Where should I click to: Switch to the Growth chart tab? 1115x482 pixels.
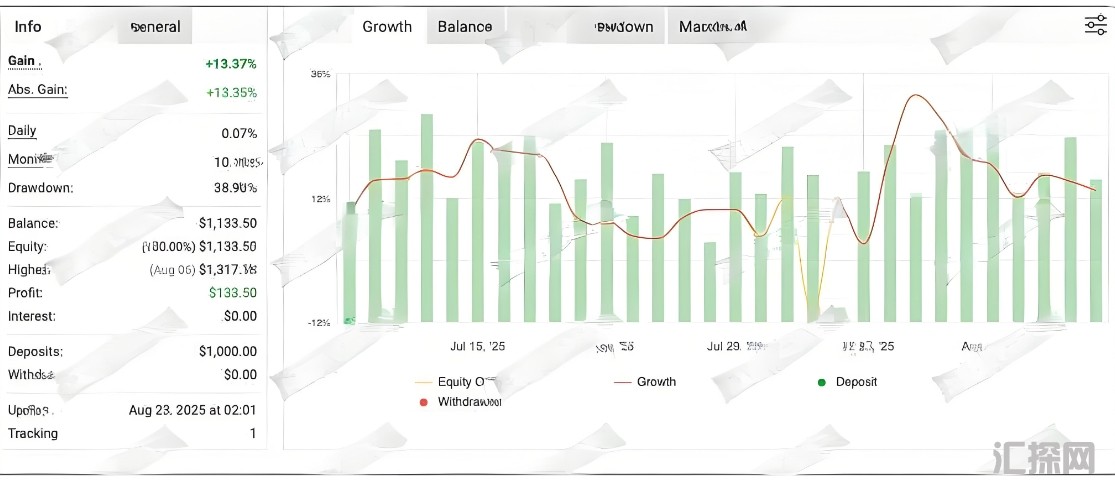click(387, 27)
